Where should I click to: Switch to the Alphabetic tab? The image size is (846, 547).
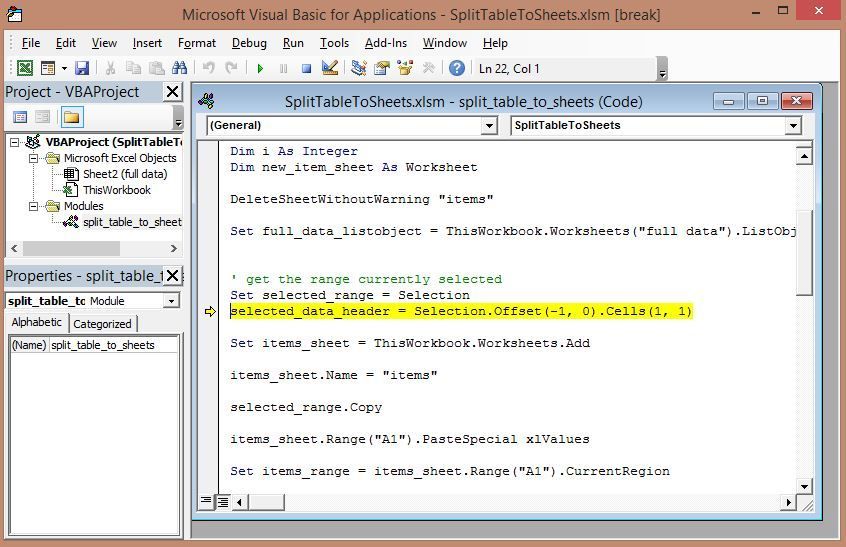pos(37,323)
